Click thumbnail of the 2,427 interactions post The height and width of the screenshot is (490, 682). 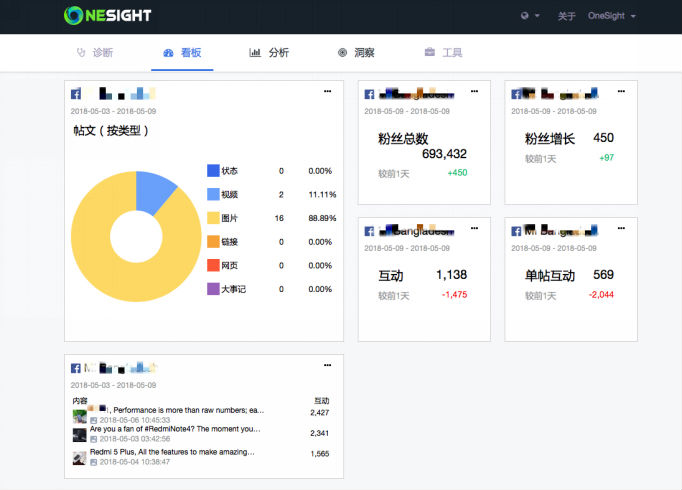point(80,416)
